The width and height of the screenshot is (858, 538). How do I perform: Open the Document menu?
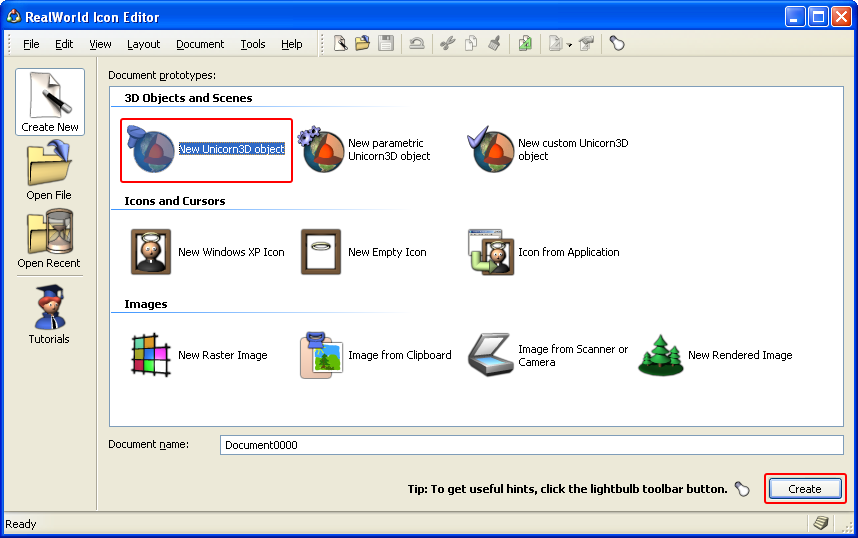pos(200,44)
